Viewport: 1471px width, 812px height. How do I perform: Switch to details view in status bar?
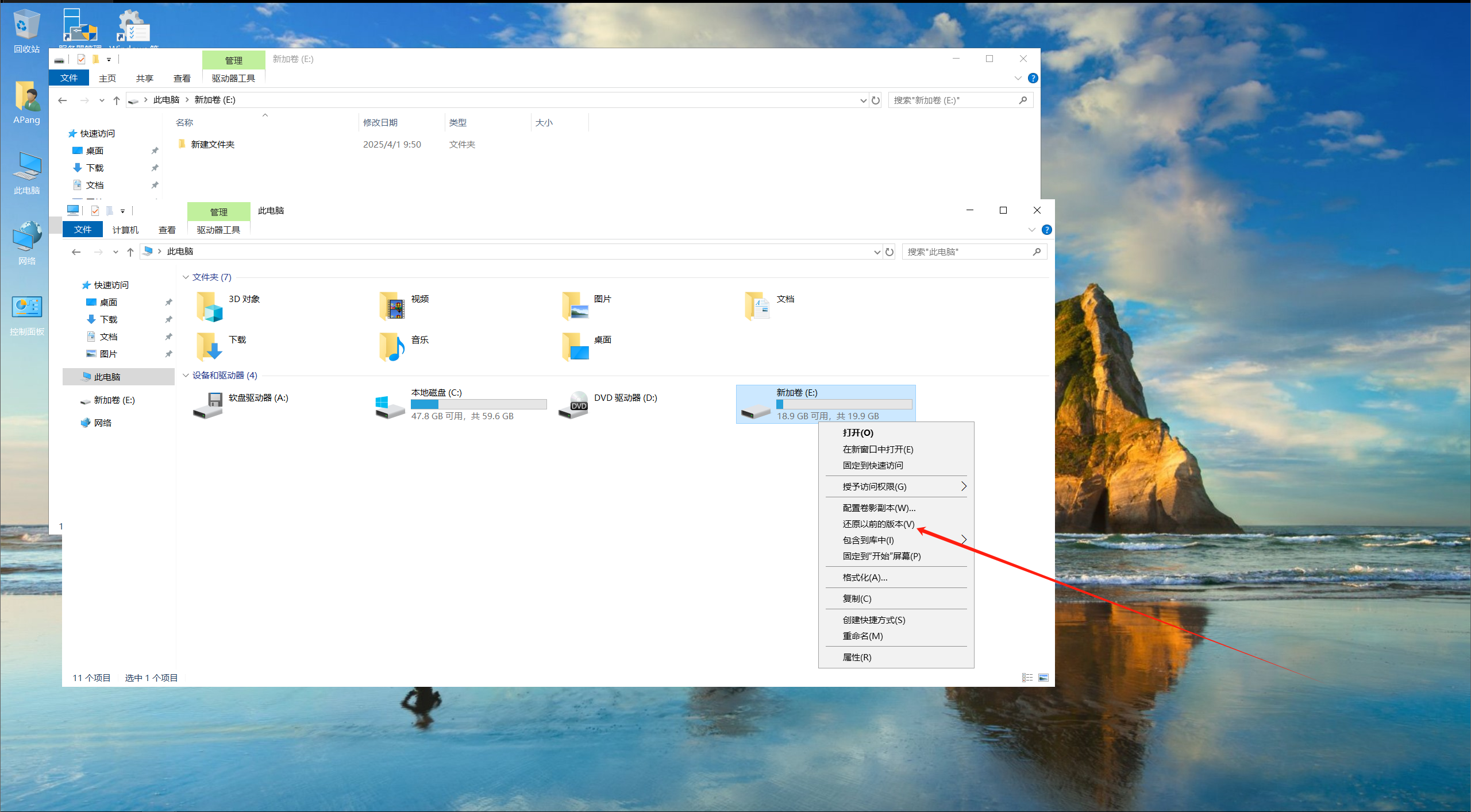1027,678
